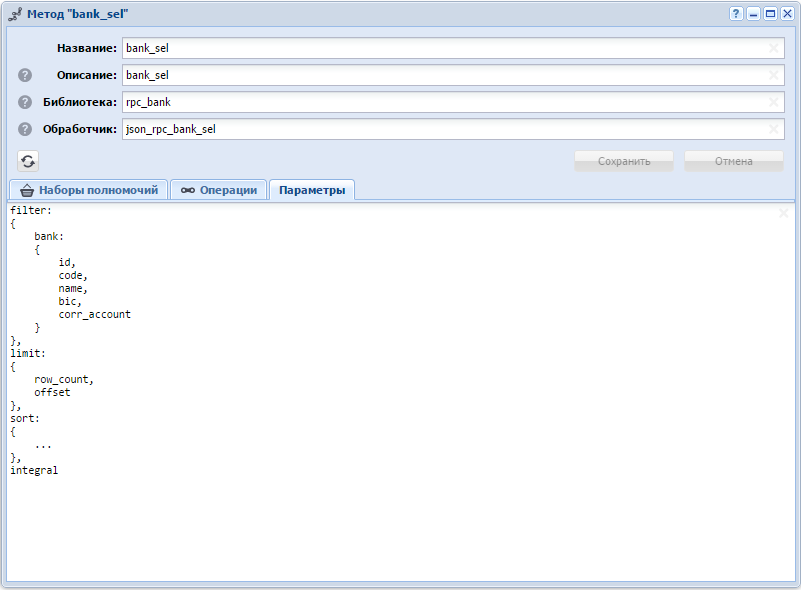Click the refresh icon button
Image resolution: width=801 pixels, height=590 pixels.
(28, 161)
